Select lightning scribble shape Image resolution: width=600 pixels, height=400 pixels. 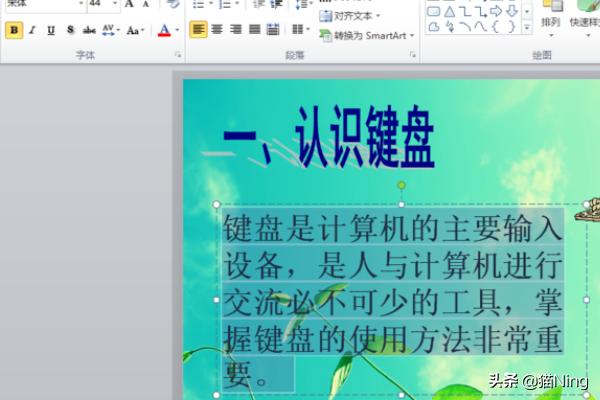(x=450, y=27)
